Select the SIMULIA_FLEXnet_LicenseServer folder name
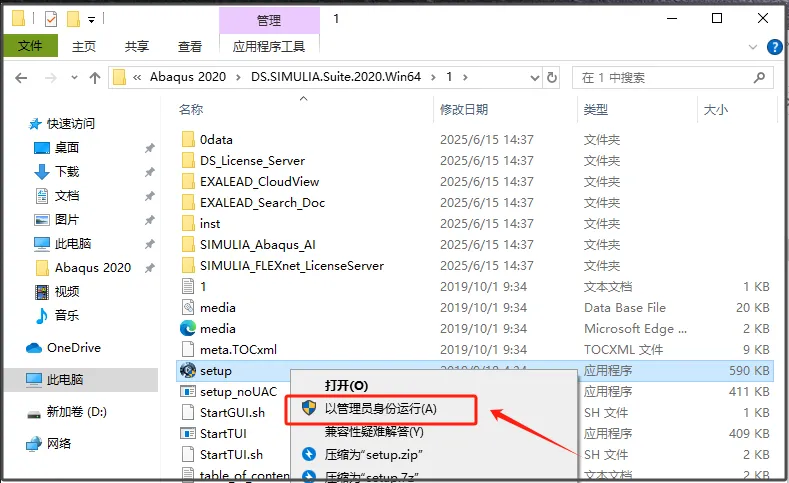 [292, 266]
